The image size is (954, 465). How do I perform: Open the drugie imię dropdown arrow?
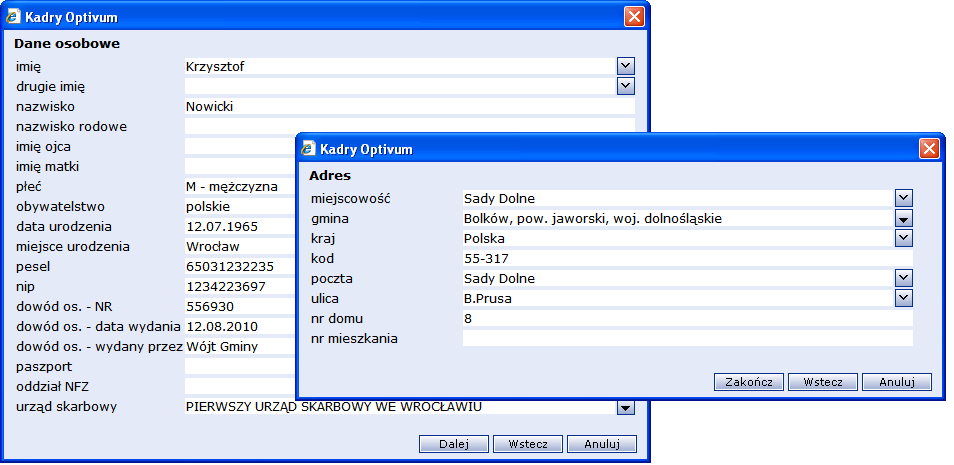tap(625, 86)
